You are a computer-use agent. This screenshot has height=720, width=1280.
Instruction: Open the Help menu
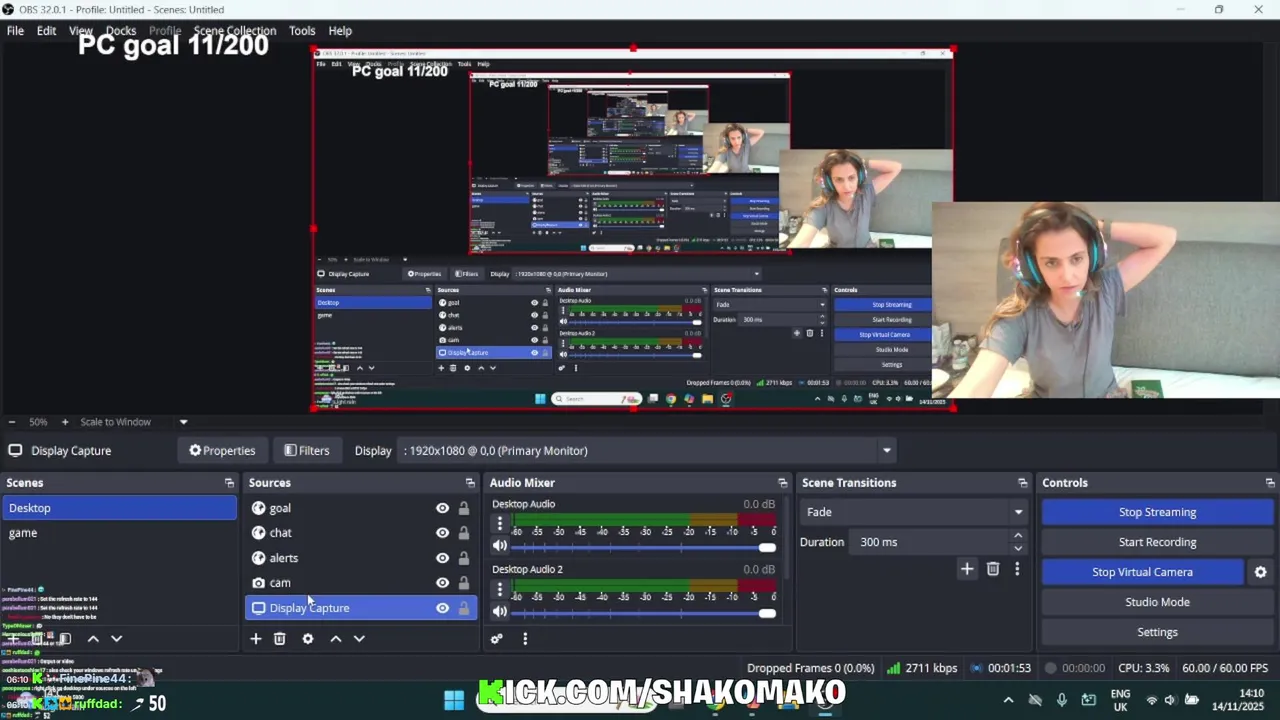click(340, 31)
